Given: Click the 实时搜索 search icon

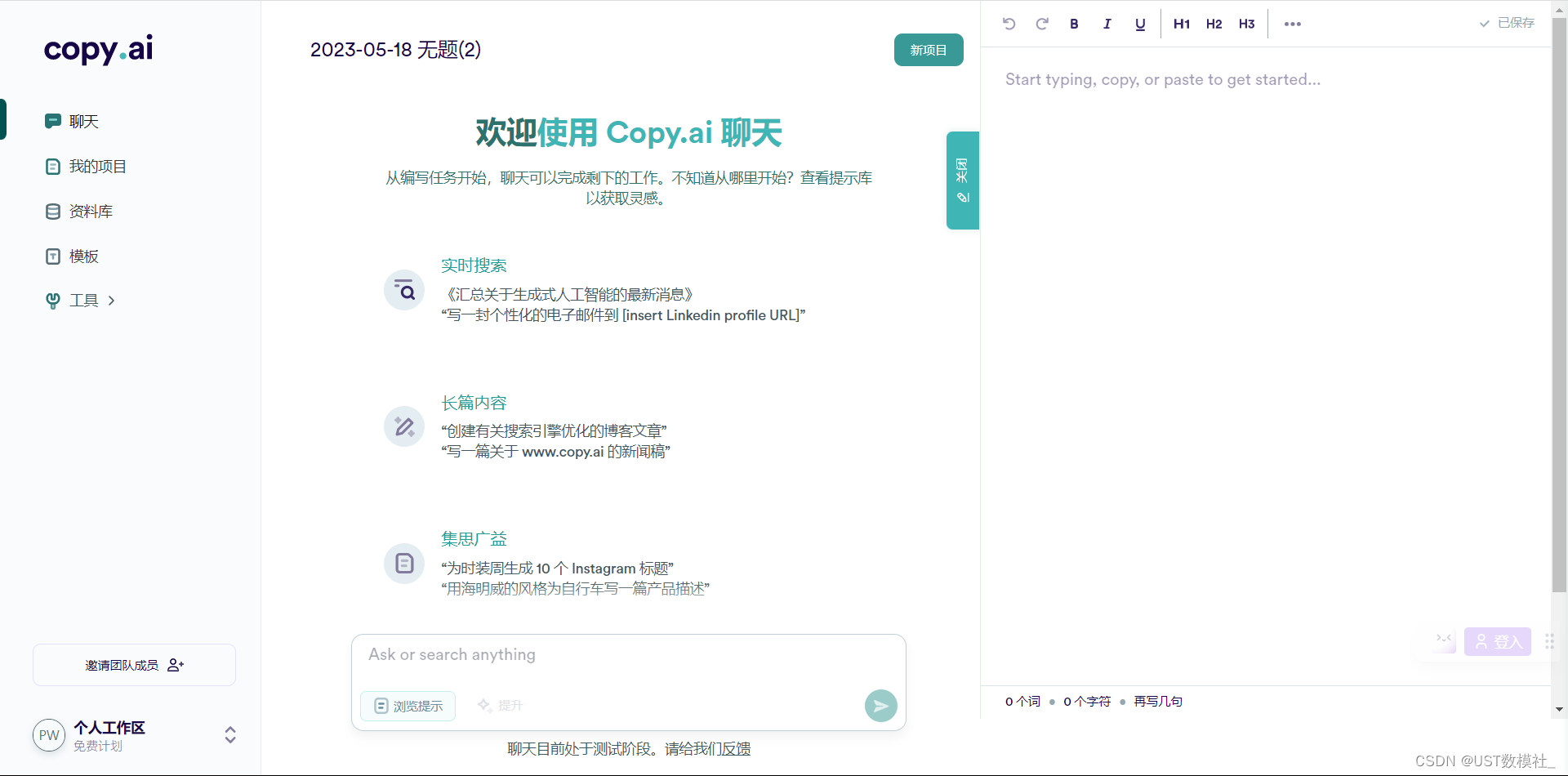Looking at the screenshot, I should pos(404,290).
